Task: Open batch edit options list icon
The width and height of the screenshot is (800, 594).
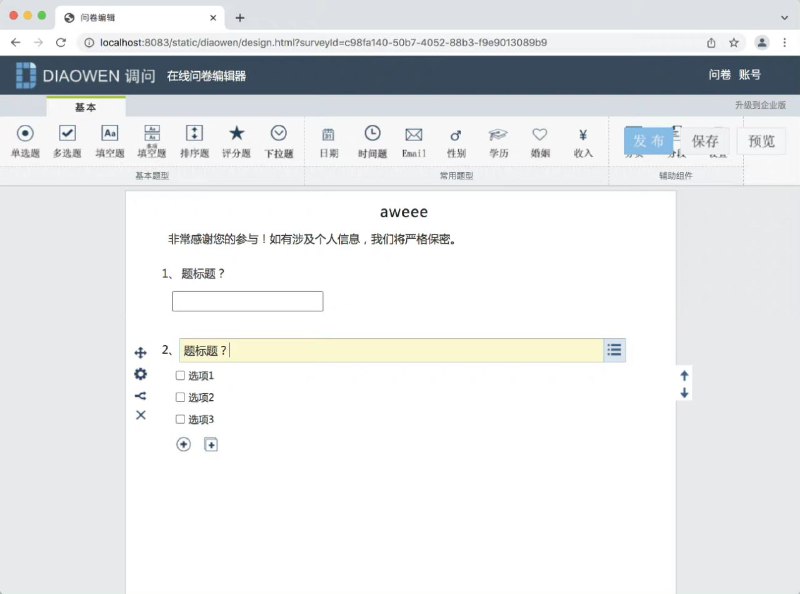Action: click(x=613, y=350)
